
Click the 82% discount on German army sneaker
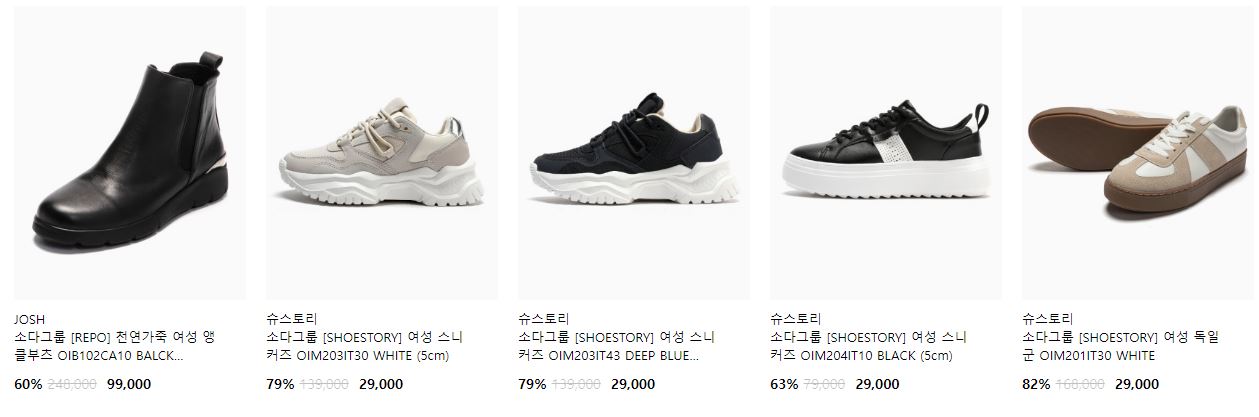click(x=1036, y=384)
